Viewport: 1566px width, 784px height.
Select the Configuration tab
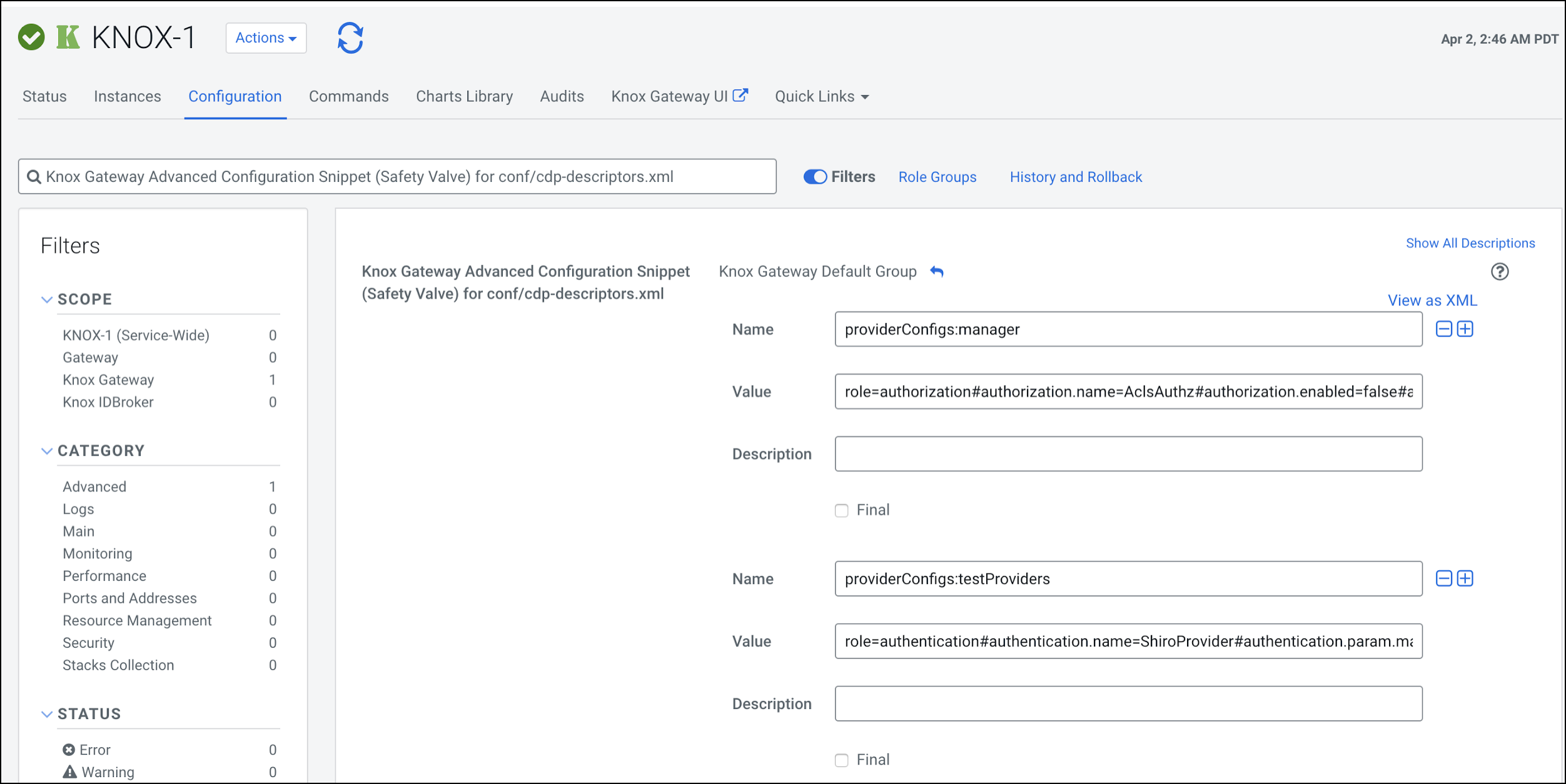235,96
